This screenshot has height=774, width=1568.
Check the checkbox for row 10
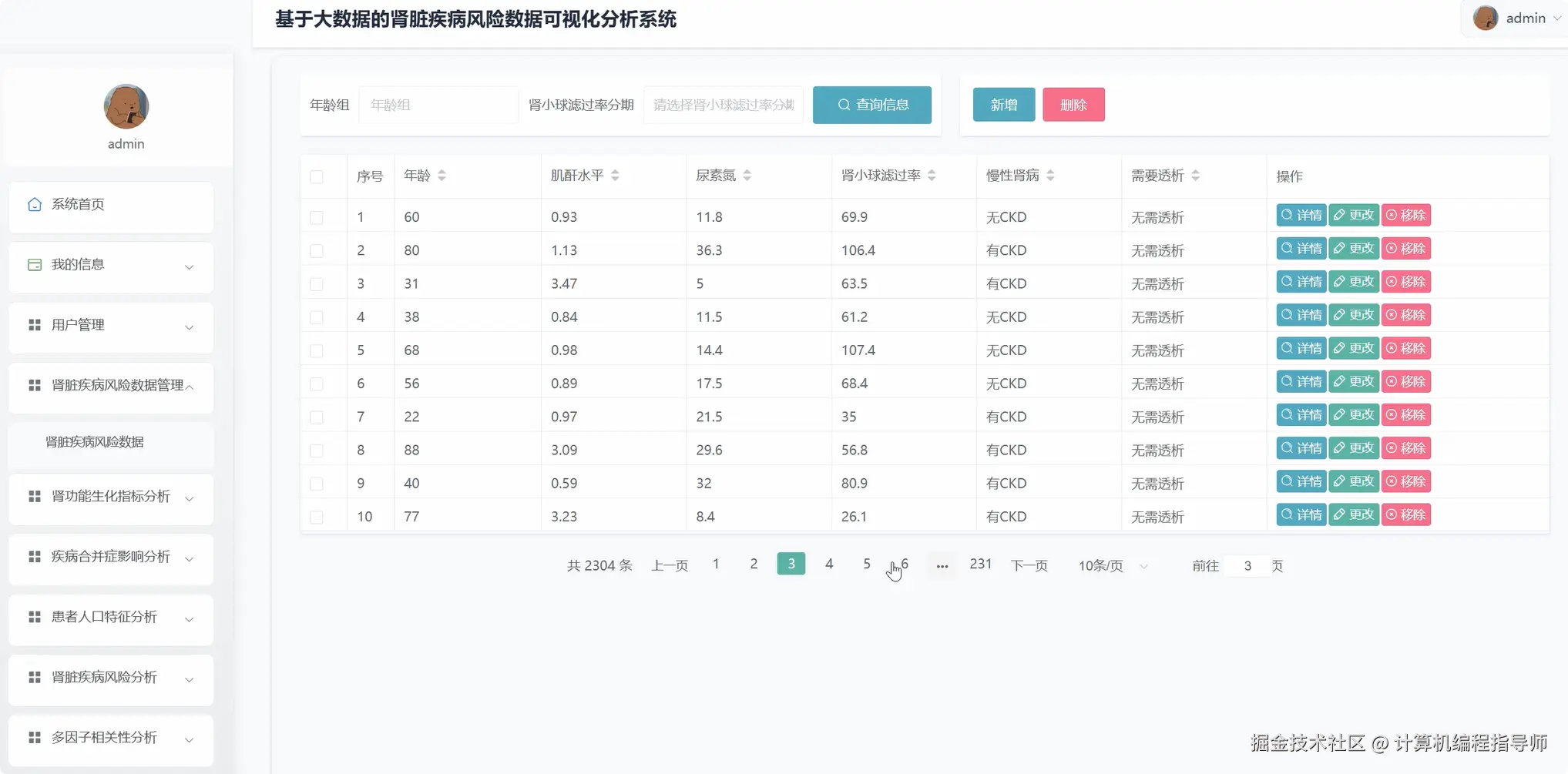[316, 517]
